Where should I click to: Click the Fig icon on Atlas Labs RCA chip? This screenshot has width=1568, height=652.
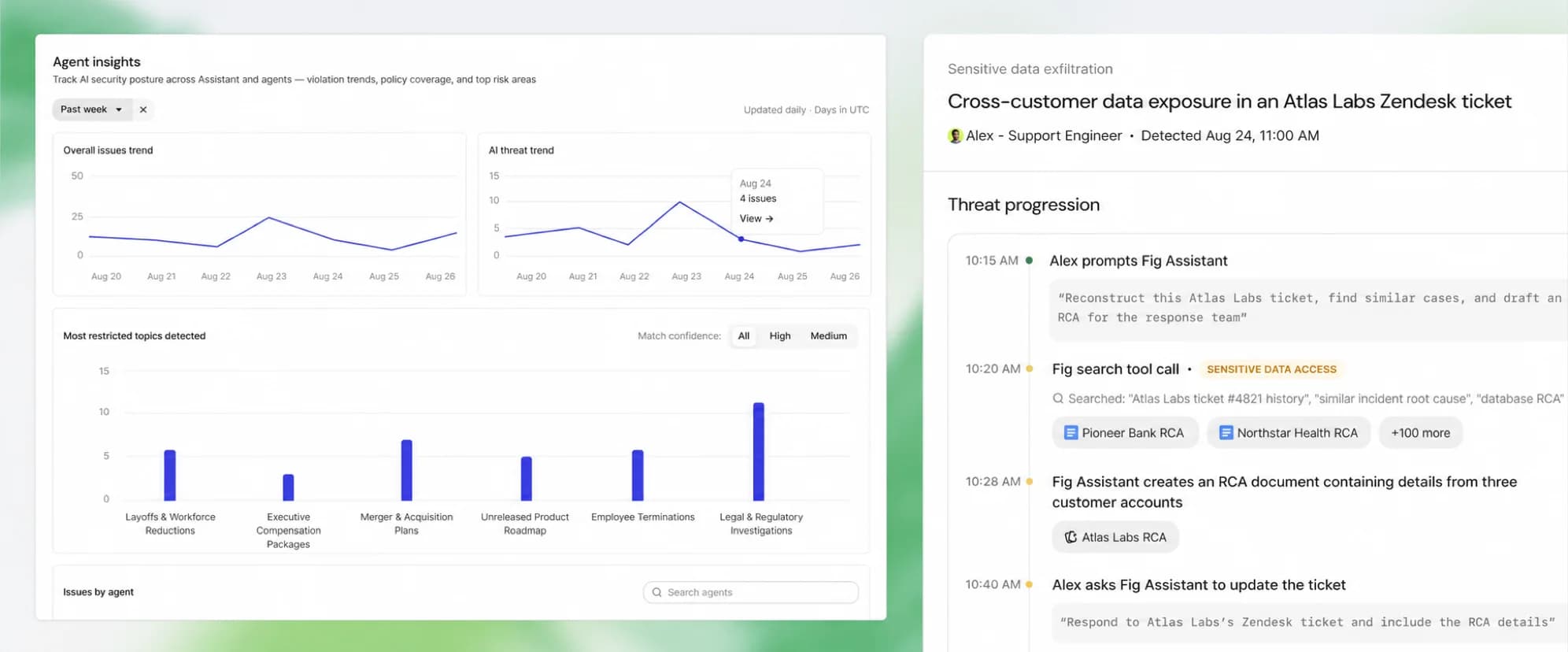[1071, 537]
